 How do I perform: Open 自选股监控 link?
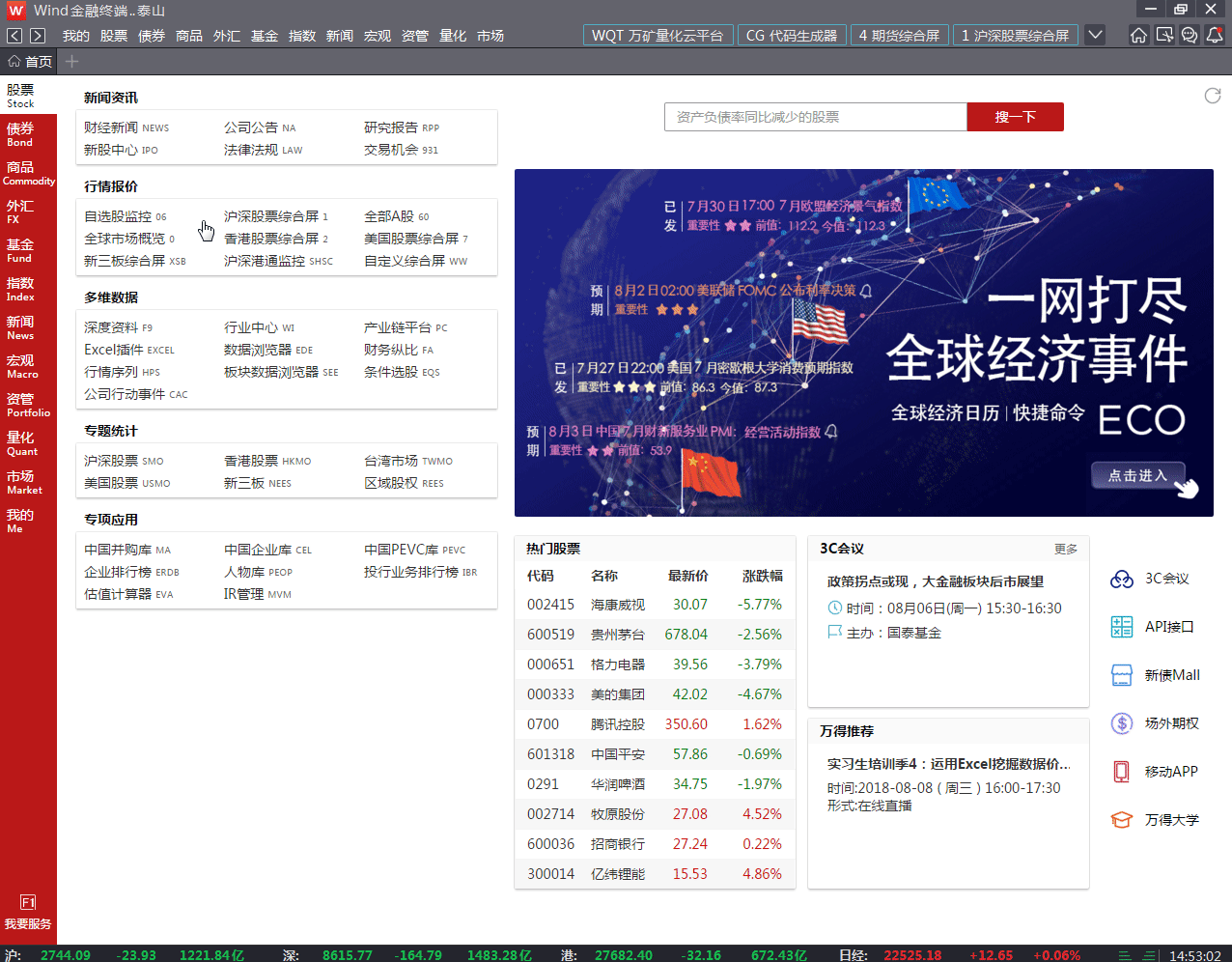click(126, 216)
